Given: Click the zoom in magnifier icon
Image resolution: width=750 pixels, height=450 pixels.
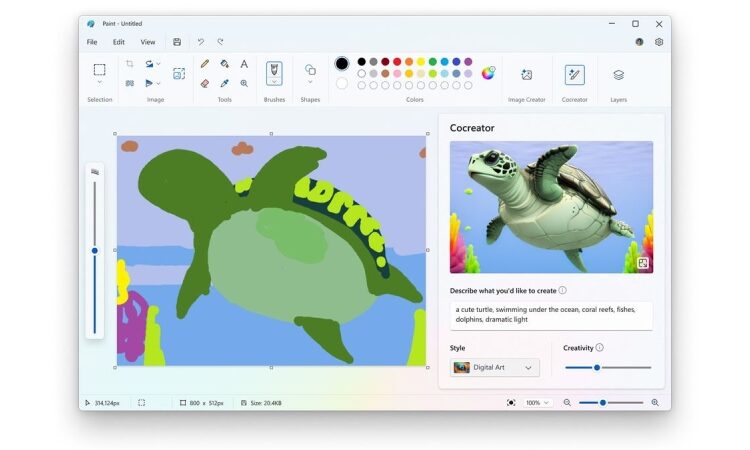Looking at the screenshot, I should [x=655, y=403].
